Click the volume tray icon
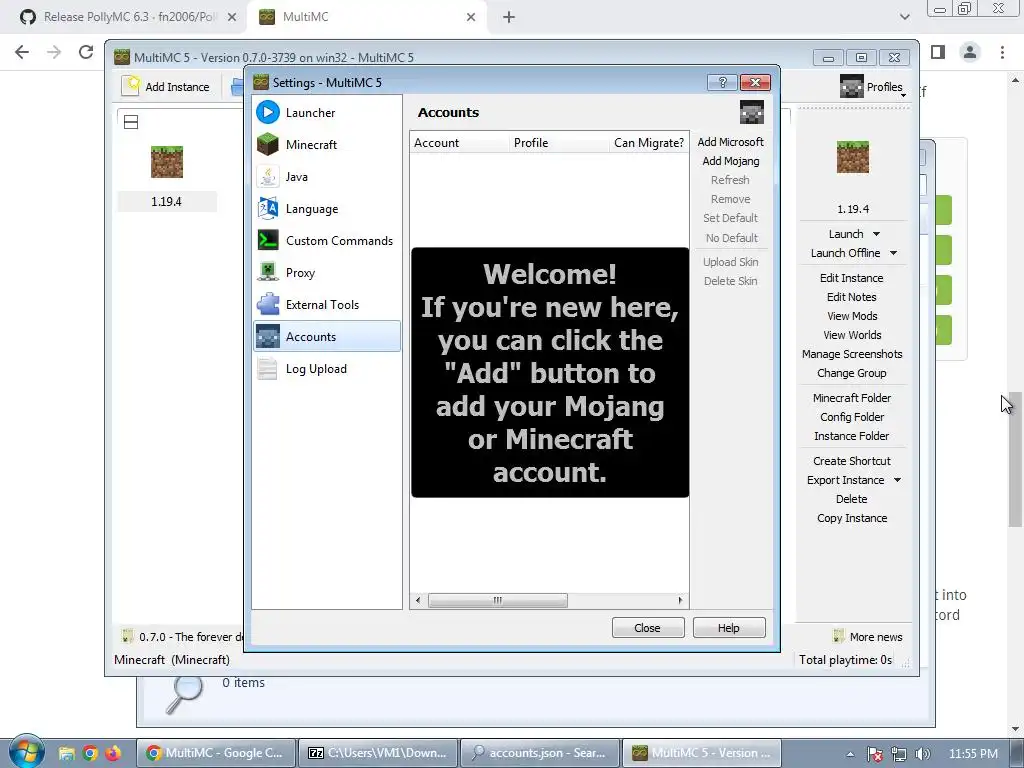 [x=923, y=754]
